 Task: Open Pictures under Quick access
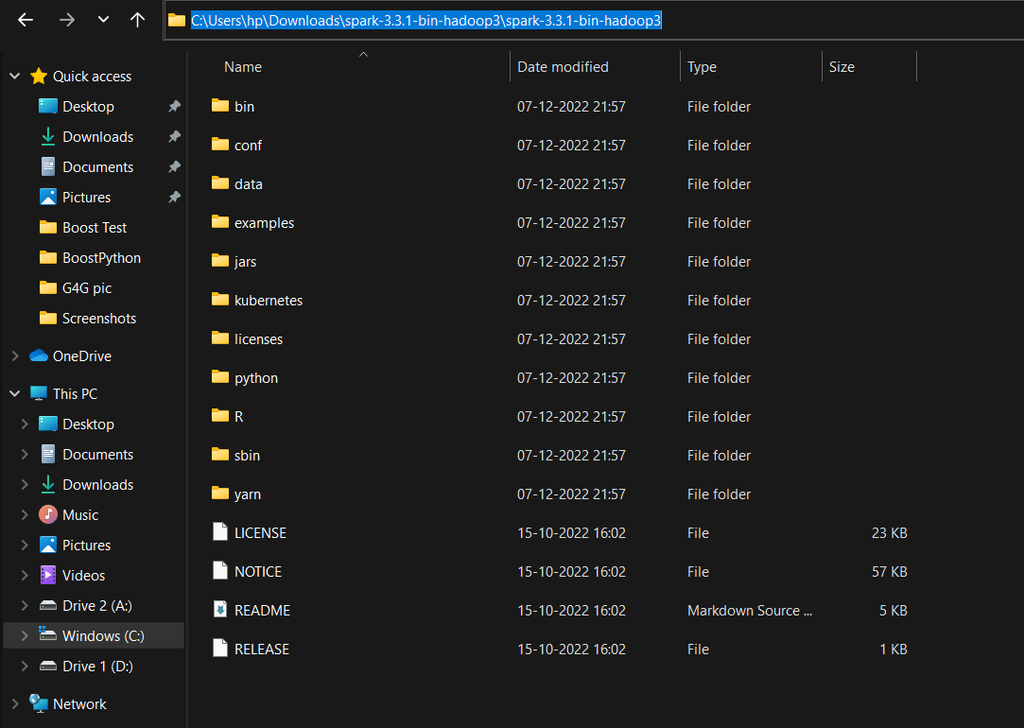[x=86, y=197]
